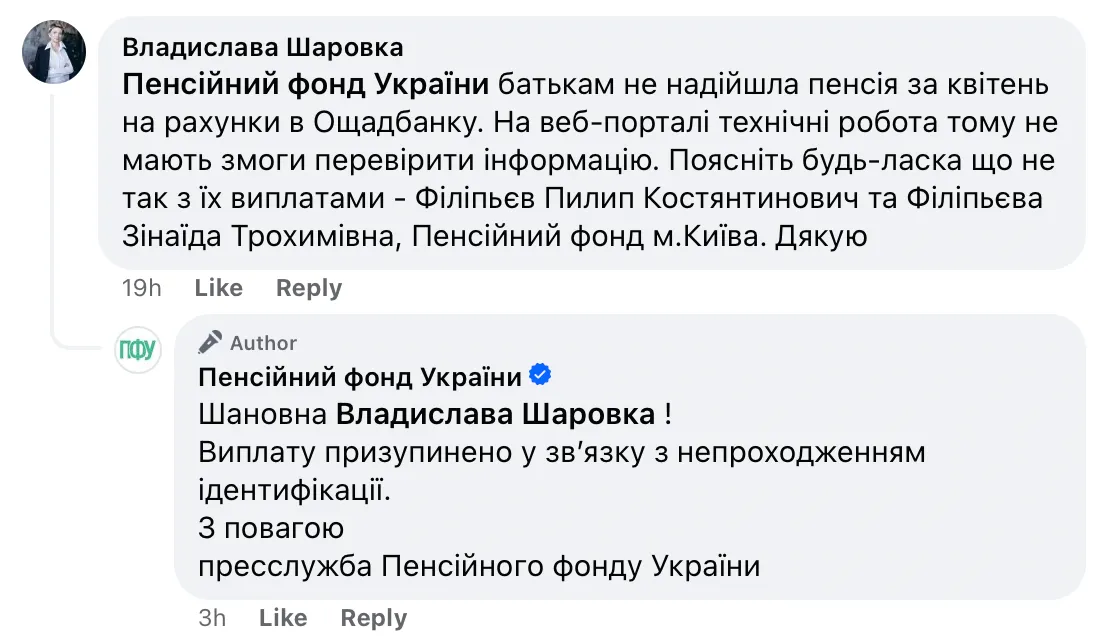Like Владислава Шаровка's comment
The height and width of the screenshot is (636, 1100).
[x=218, y=288]
